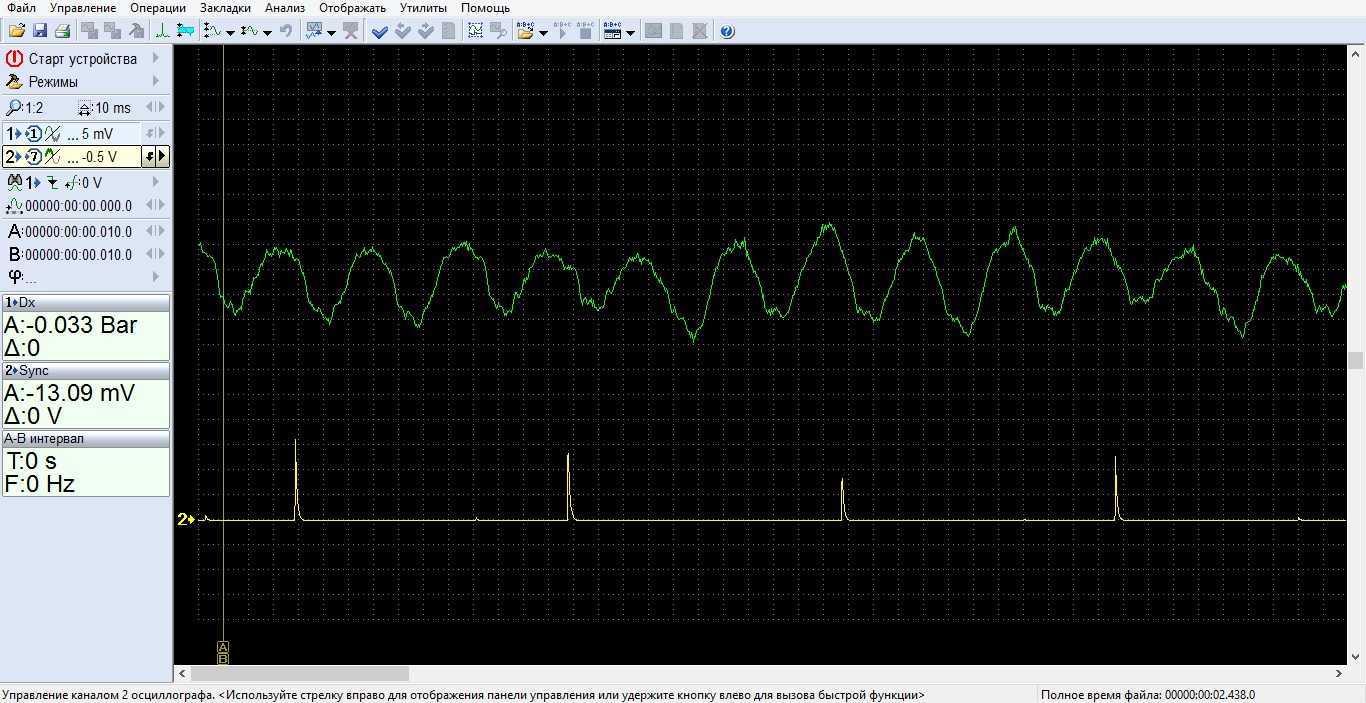The image size is (1366, 703).
Task: Toggle the arrow button in channel 2 row
Action: tap(149, 157)
